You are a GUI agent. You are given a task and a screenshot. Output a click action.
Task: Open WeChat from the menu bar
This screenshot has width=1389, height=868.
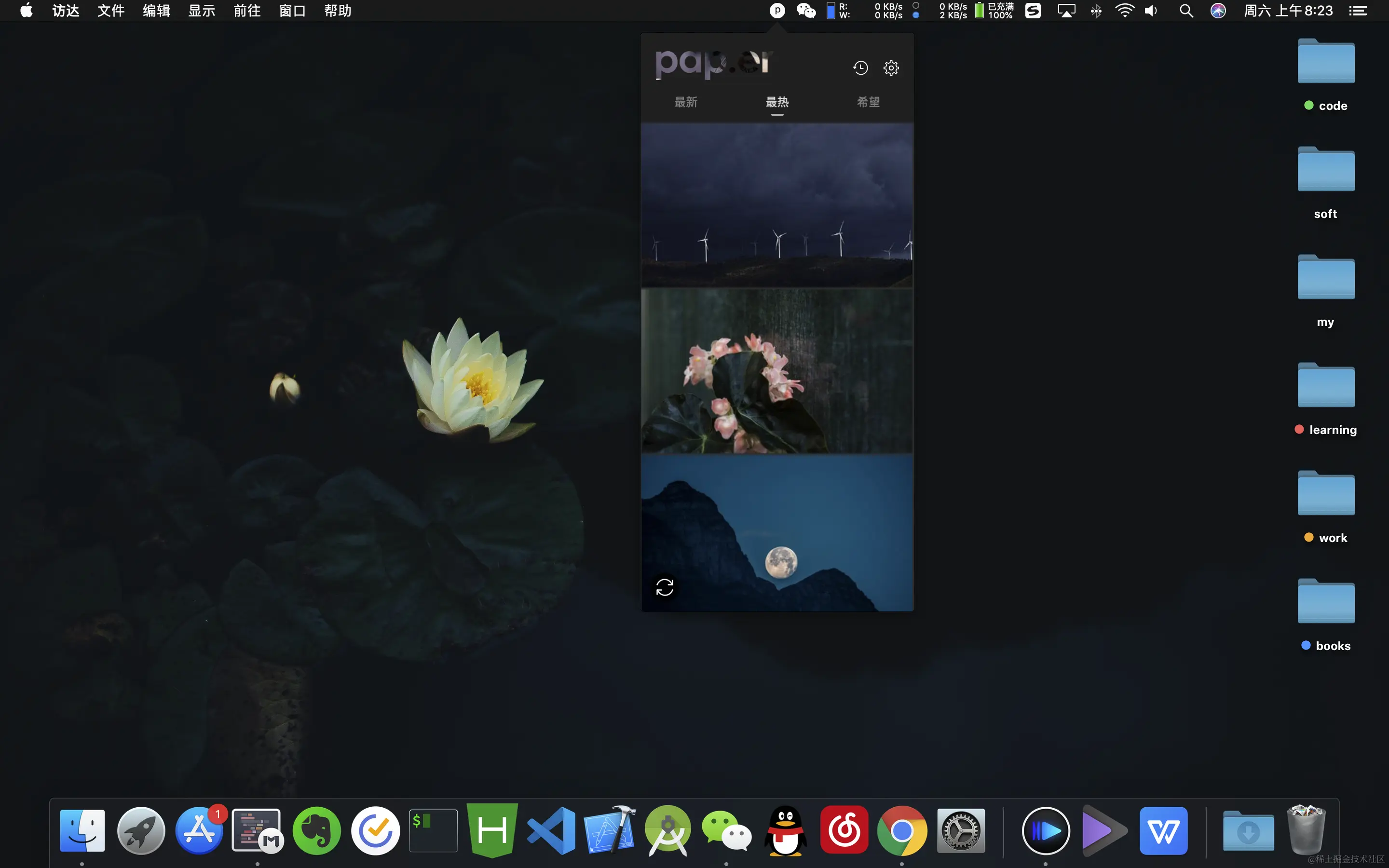[806, 10]
